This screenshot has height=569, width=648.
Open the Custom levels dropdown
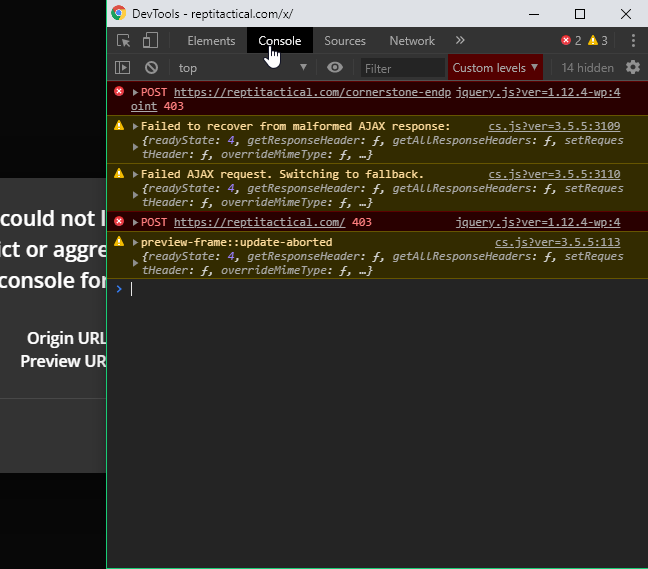pos(495,68)
